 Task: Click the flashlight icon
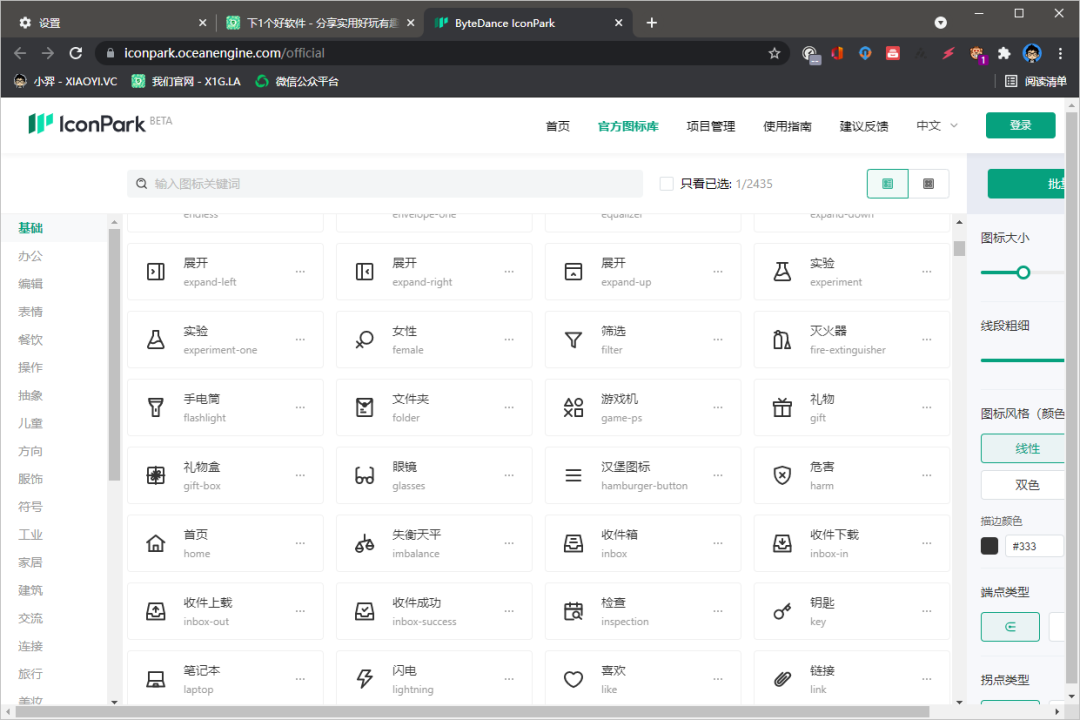click(x=156, y=407)
